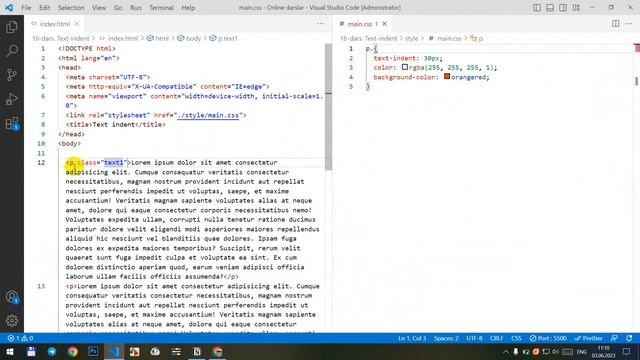Open the Selection menu
This screenshot has width=640, height=360.
pos(71,8)
